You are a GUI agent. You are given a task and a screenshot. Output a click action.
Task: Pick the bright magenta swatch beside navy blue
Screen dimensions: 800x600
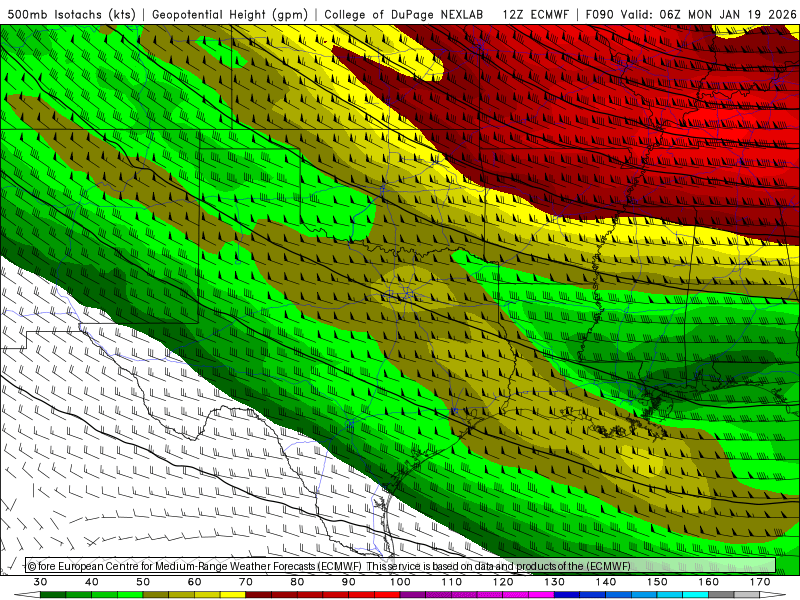(541, 595)
